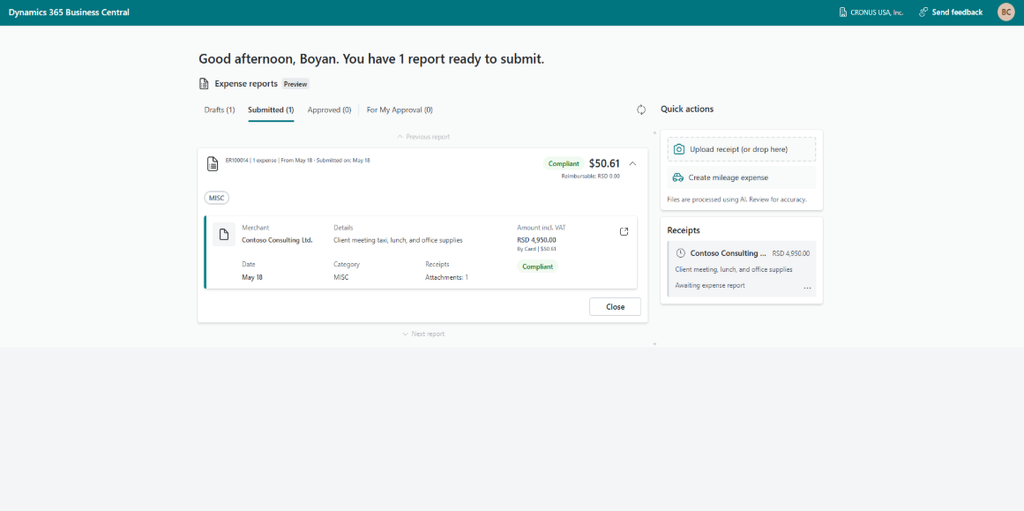Collapse the ER100014 report with the chevron

click(632, 163)
